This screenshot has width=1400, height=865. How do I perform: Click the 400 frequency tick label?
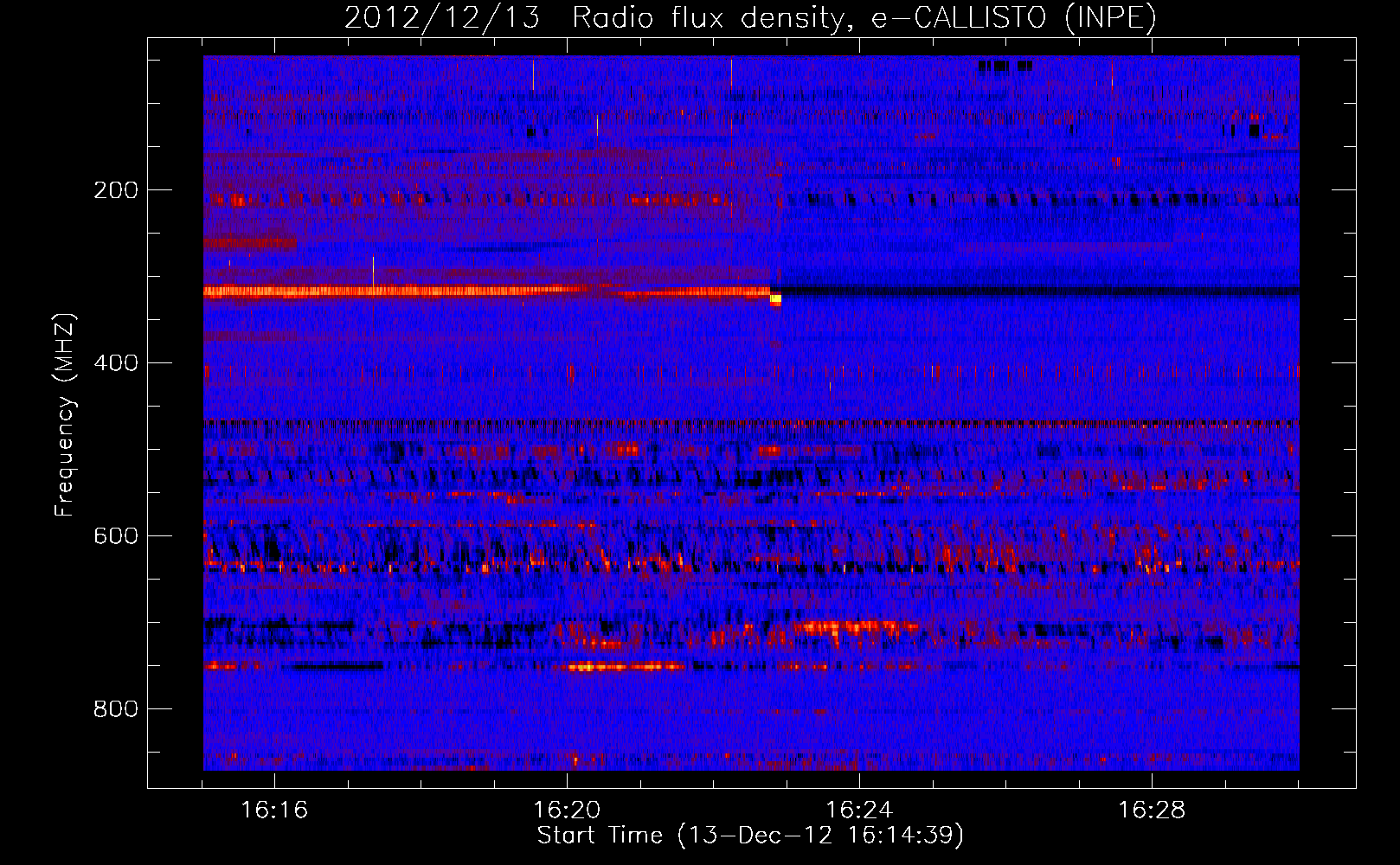coord(116,363)
